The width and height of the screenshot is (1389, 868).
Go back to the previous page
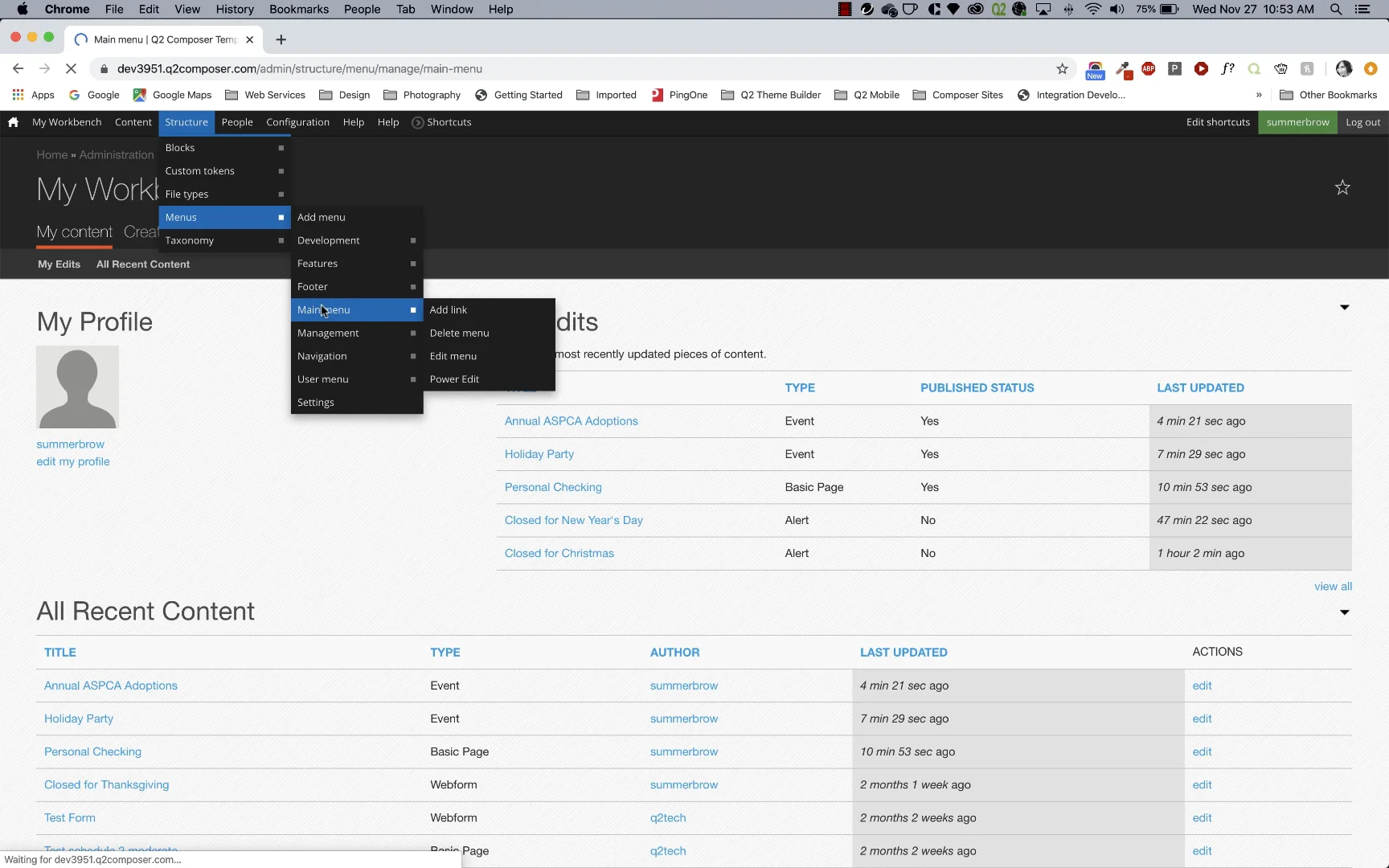[18, 69]
